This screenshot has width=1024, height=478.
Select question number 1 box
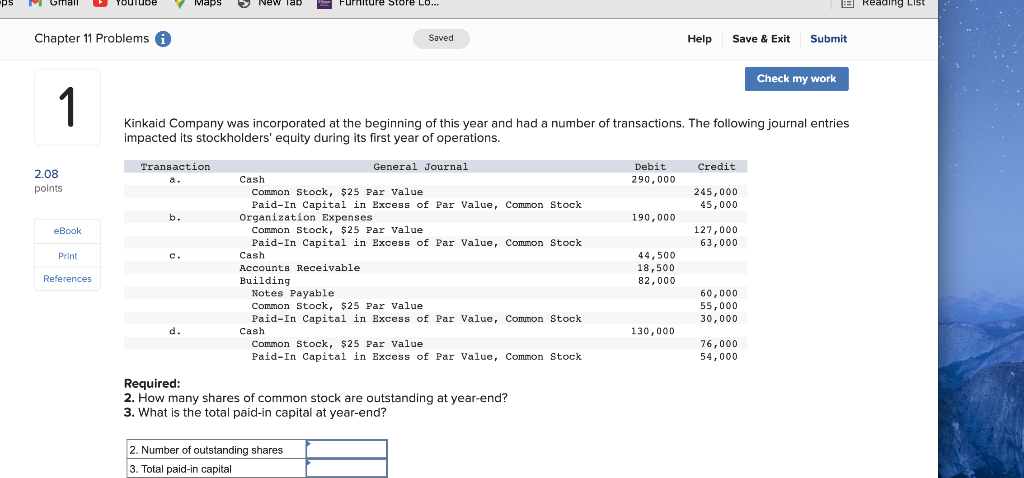(67, 107)
